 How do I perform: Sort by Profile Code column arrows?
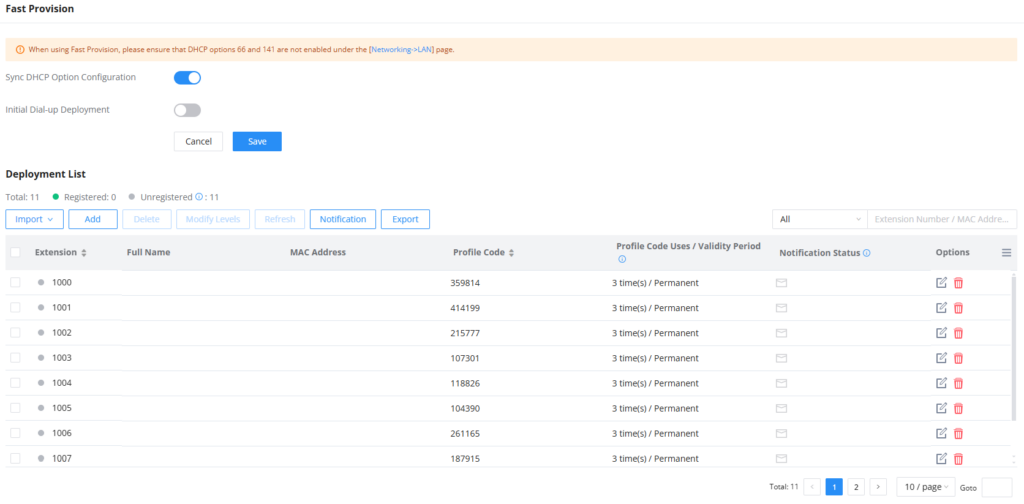(511, 253)
